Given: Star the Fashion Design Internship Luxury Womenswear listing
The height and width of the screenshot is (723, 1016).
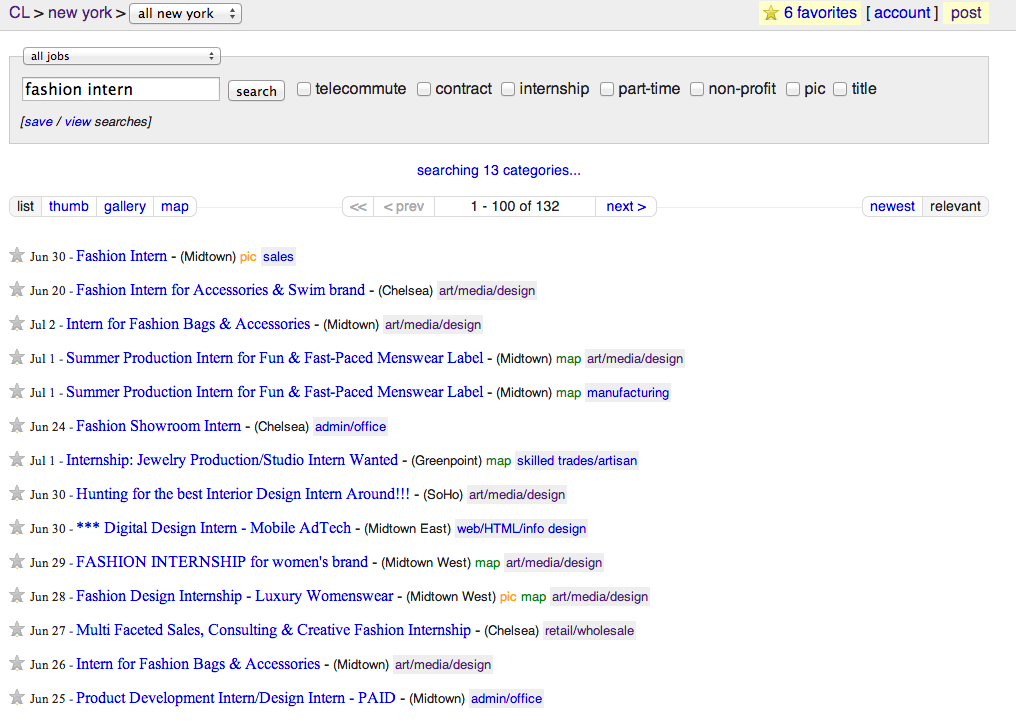Looking at the screenshot, I should [x=16, y=596].
